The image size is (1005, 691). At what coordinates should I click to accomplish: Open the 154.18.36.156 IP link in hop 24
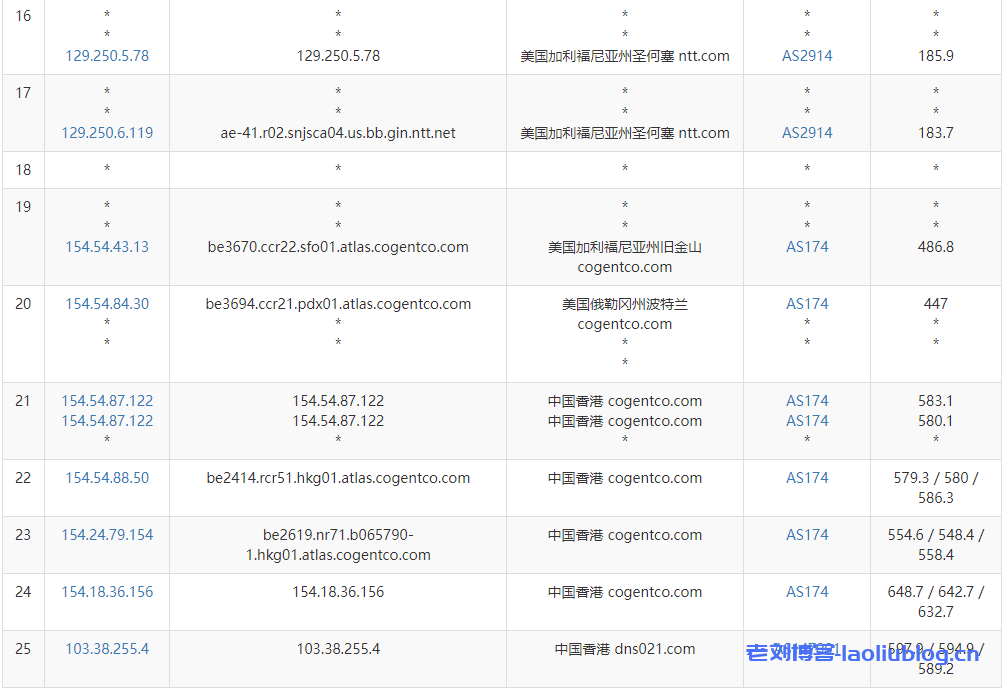tap(107, 592)
